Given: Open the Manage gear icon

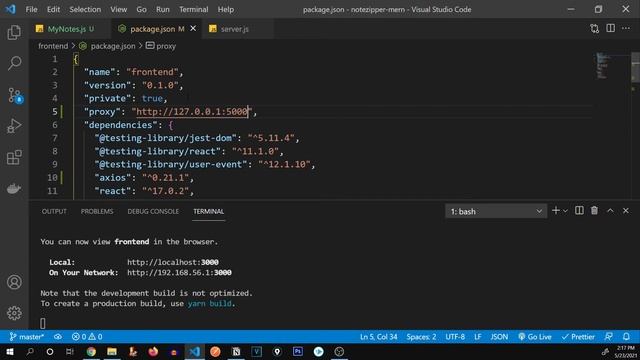Looking at the screenshot, I should [x=14, y=313].
